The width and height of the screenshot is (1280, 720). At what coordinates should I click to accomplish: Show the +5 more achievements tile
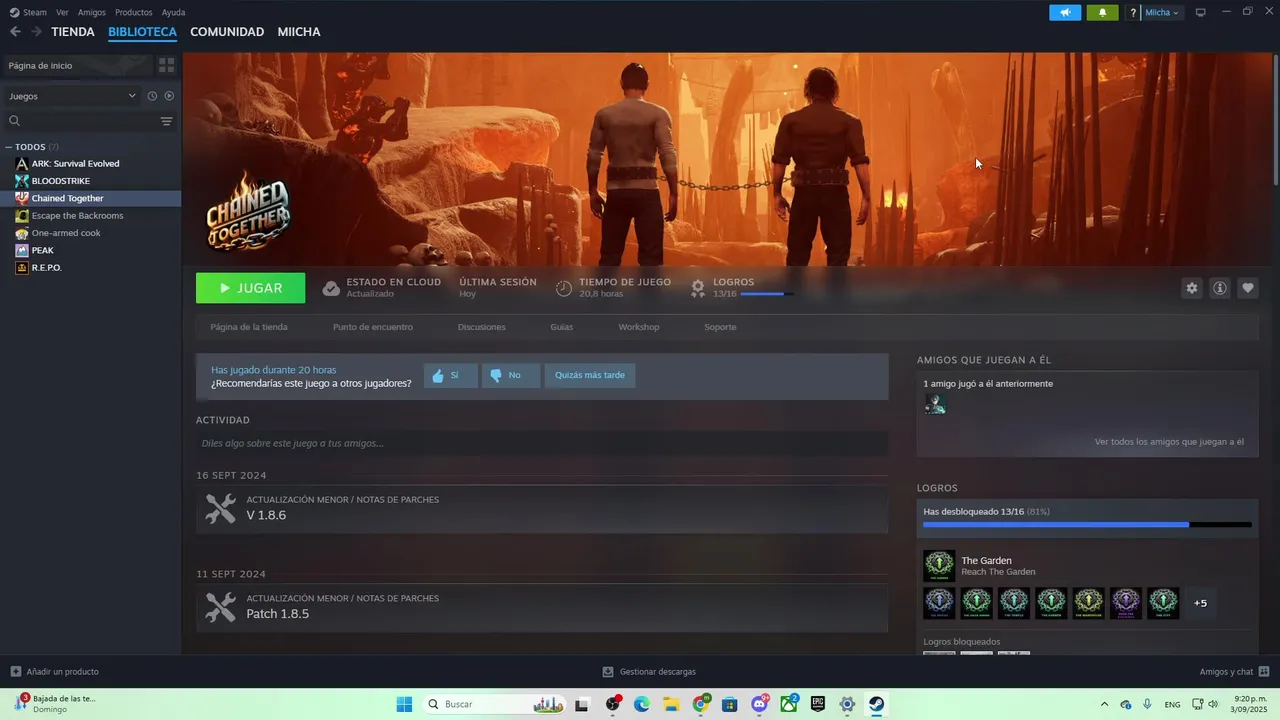1200,603
